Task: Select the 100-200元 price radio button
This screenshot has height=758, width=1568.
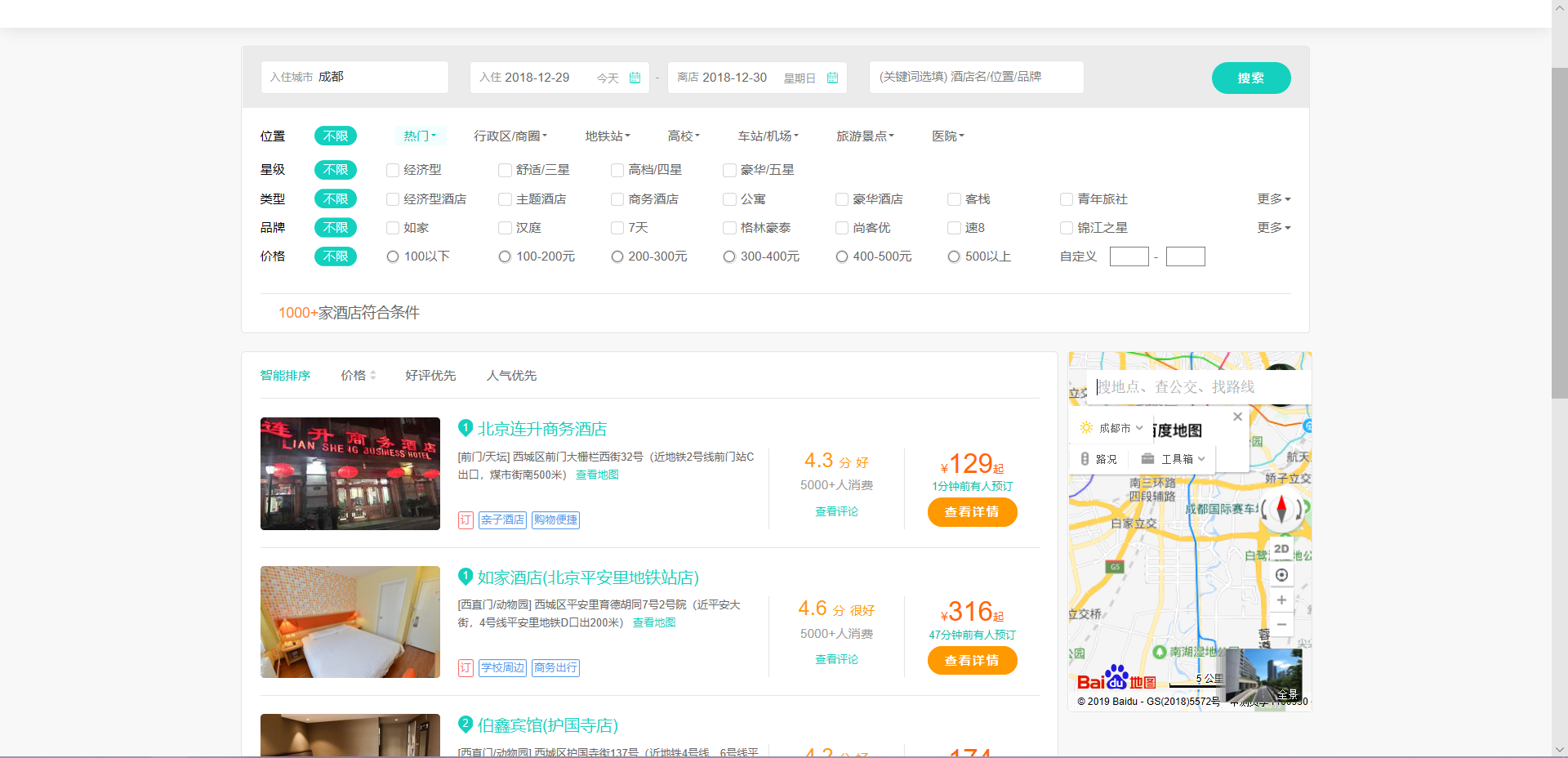Action: coord(505,256)
